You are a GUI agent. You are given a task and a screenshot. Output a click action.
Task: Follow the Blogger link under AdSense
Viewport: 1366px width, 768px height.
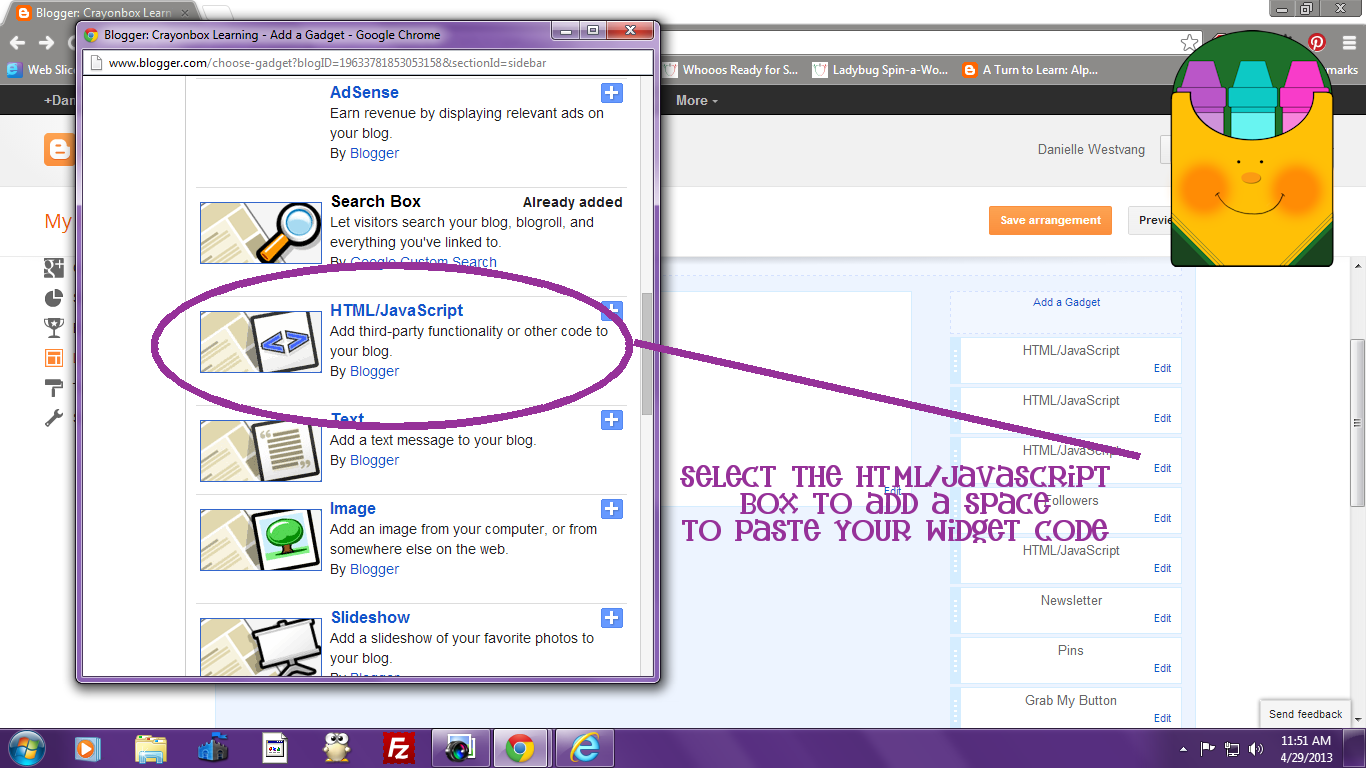click(x=375, y=153)
